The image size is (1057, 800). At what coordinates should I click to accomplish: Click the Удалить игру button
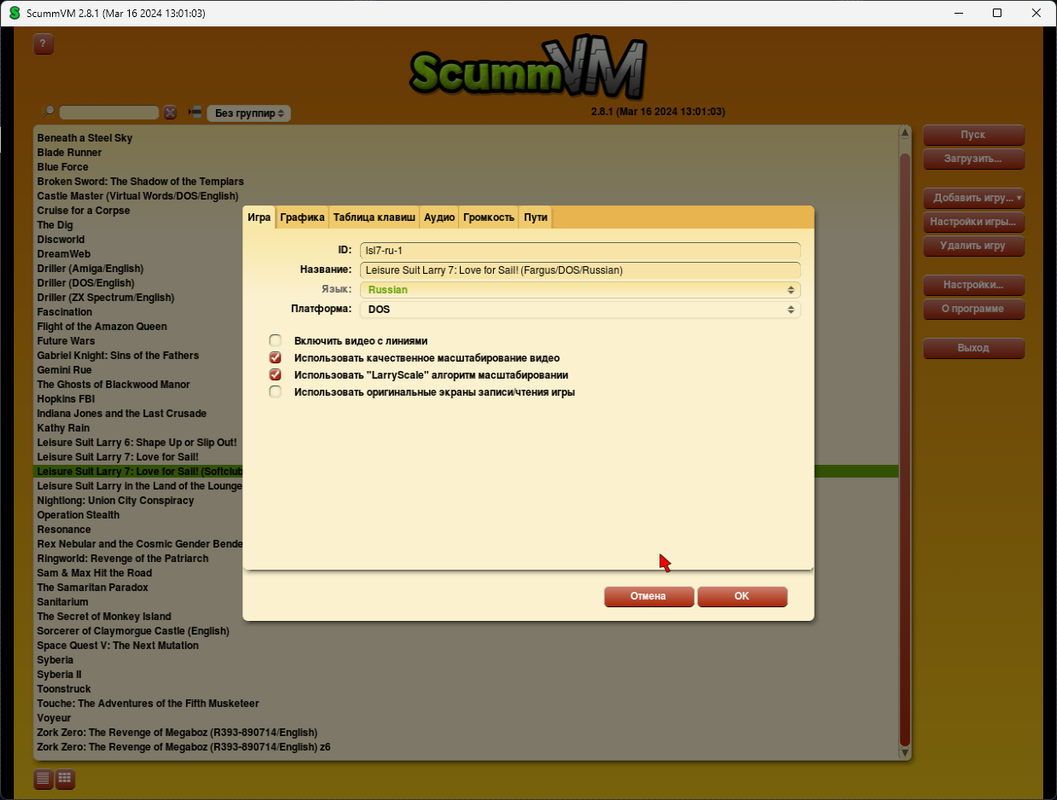pyautogui.click(x=973, y=246)
